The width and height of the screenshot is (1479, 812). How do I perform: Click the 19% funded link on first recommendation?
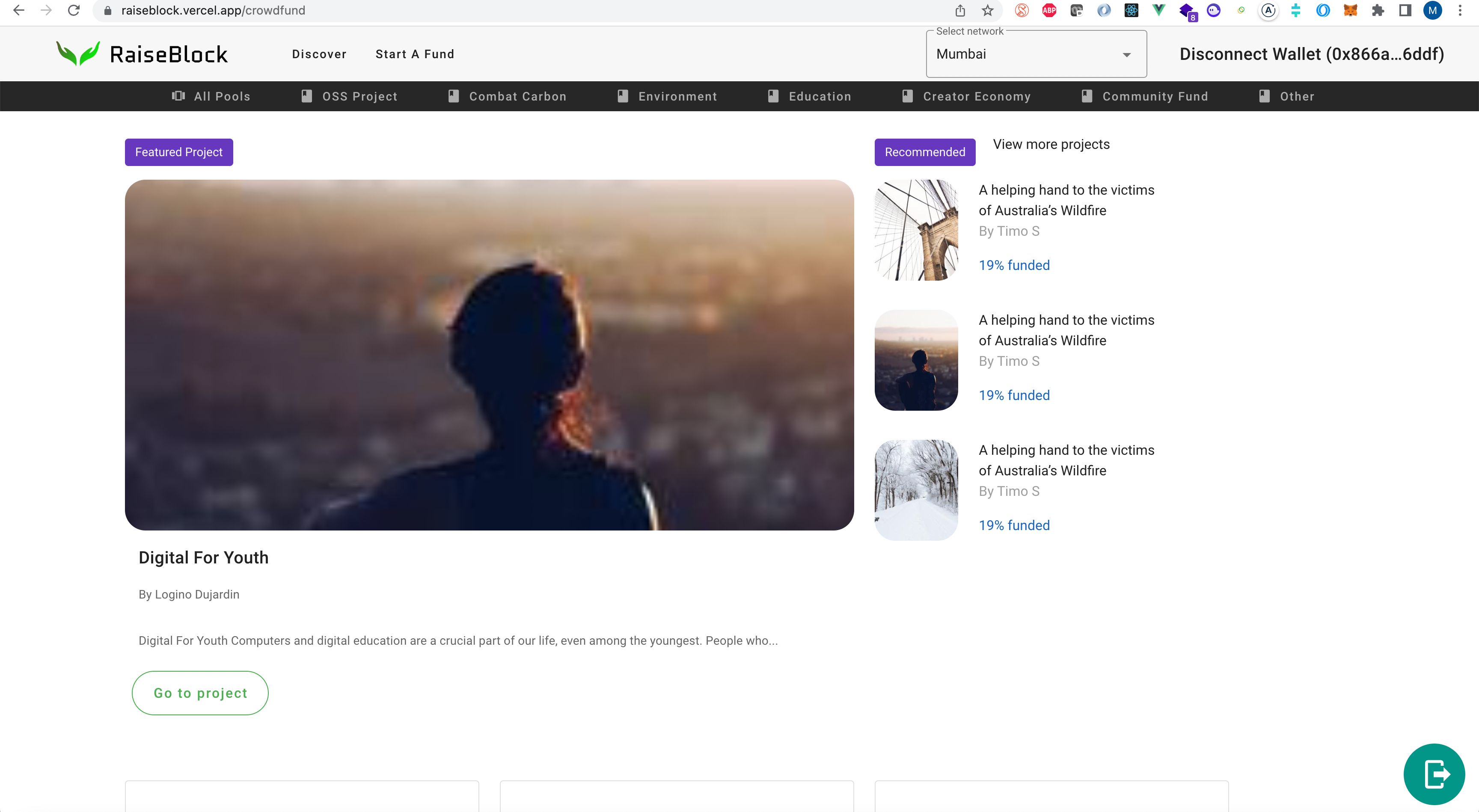coord(1014,265)
